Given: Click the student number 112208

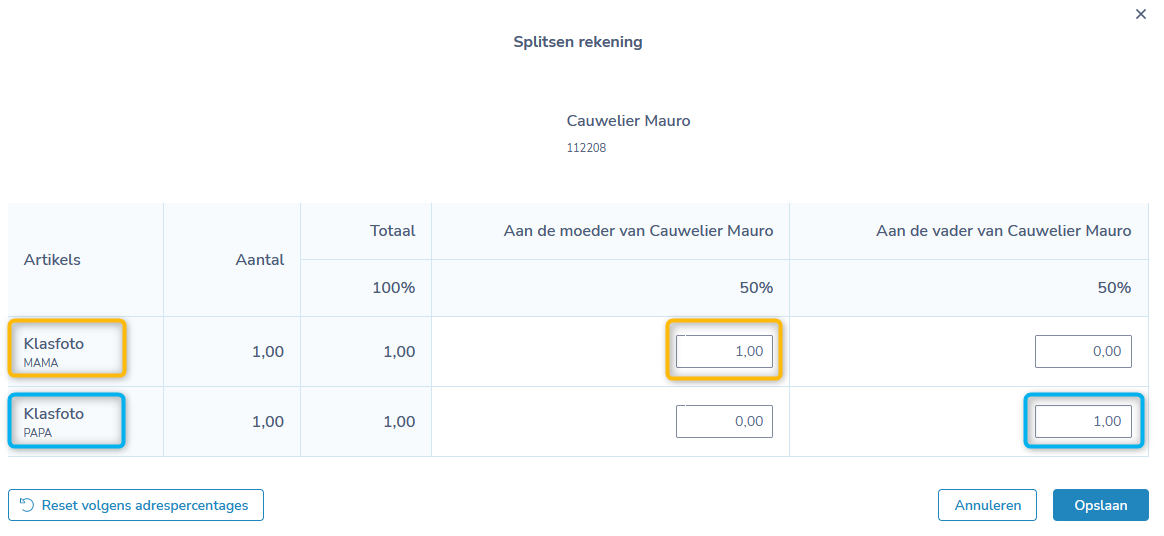Looking at the screenshot, I should (586, 148).
